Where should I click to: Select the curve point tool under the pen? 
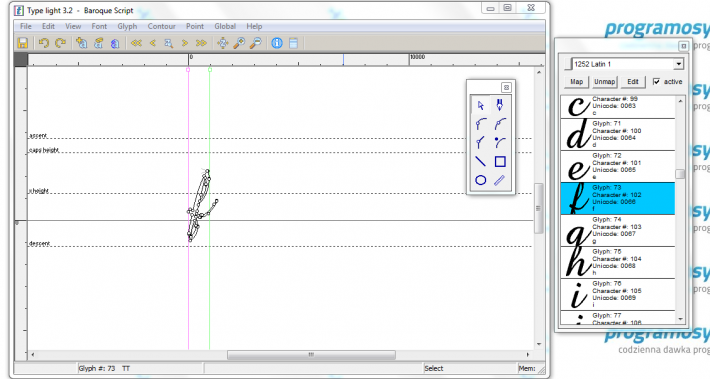pyautogui.click(x=499, y=124)
